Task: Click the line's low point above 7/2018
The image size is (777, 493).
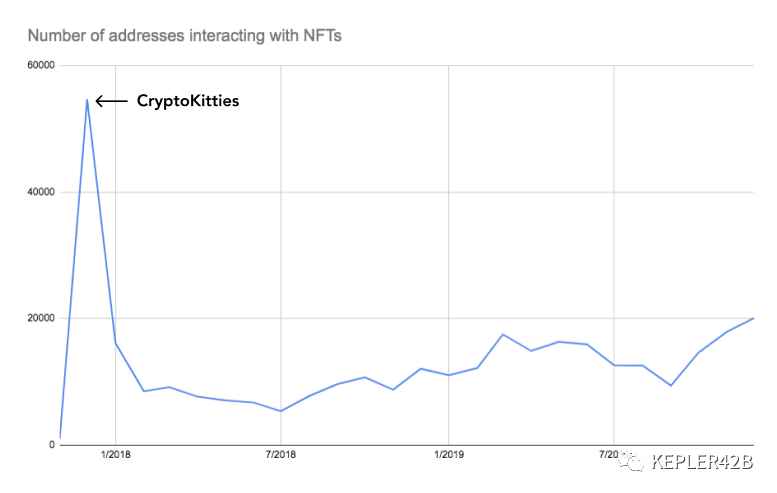Action: [x=281, y=411]
